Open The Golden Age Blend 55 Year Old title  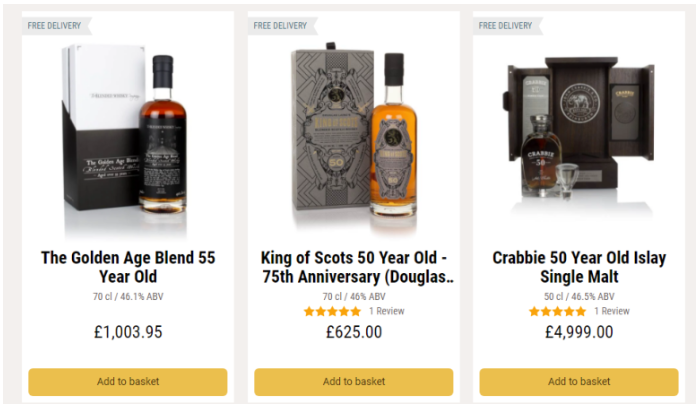pos(128,267)
